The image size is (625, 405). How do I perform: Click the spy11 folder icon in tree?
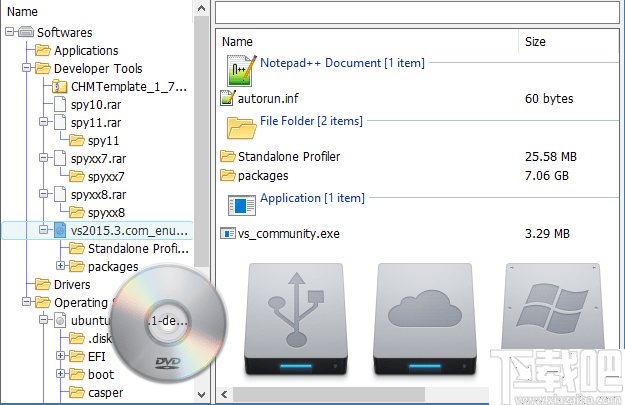(77, 140)
